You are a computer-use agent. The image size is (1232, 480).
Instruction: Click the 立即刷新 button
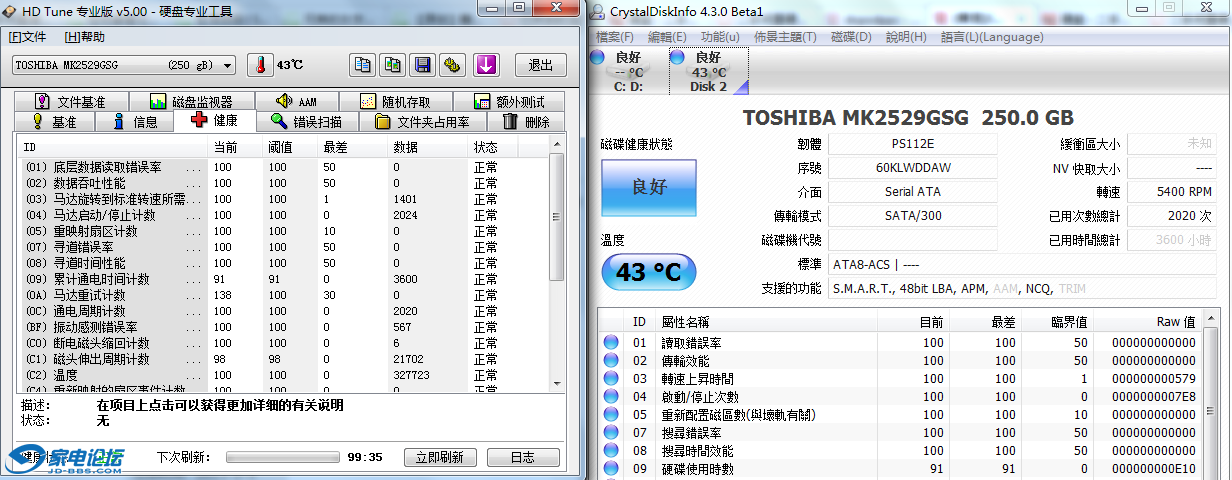[x=440, y=457]
